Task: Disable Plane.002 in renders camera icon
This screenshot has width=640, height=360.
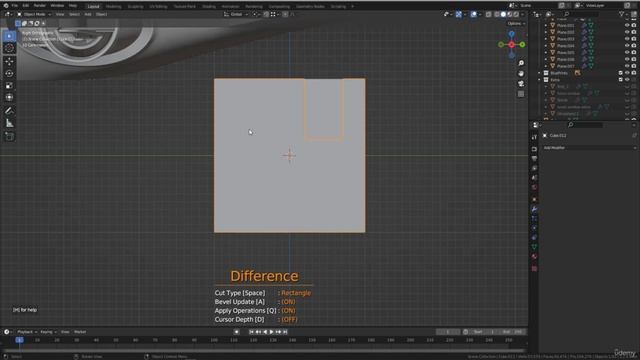Action: [634, 32]
